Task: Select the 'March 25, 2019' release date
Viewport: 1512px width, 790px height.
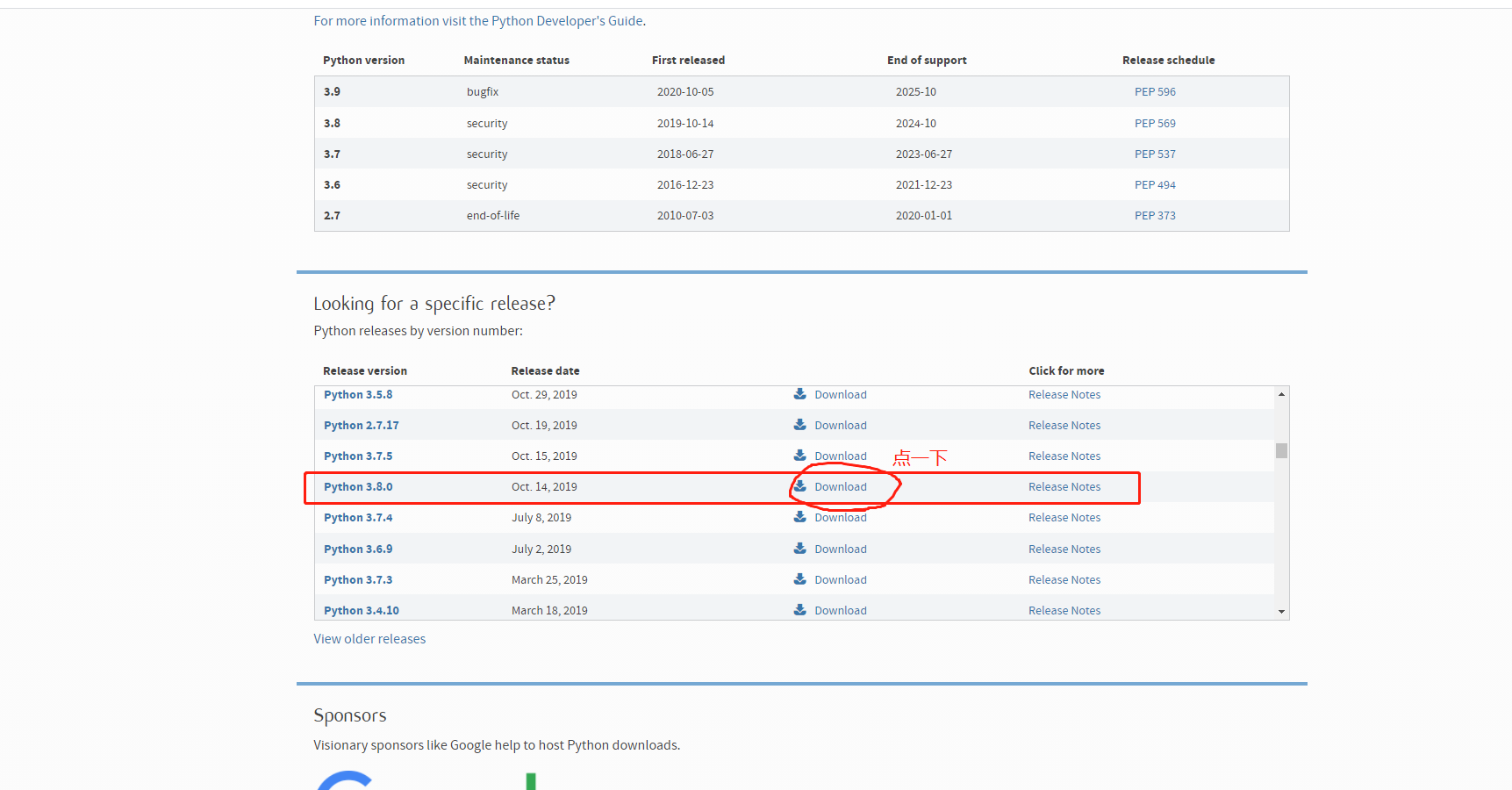Action: [x=549, y=579]
